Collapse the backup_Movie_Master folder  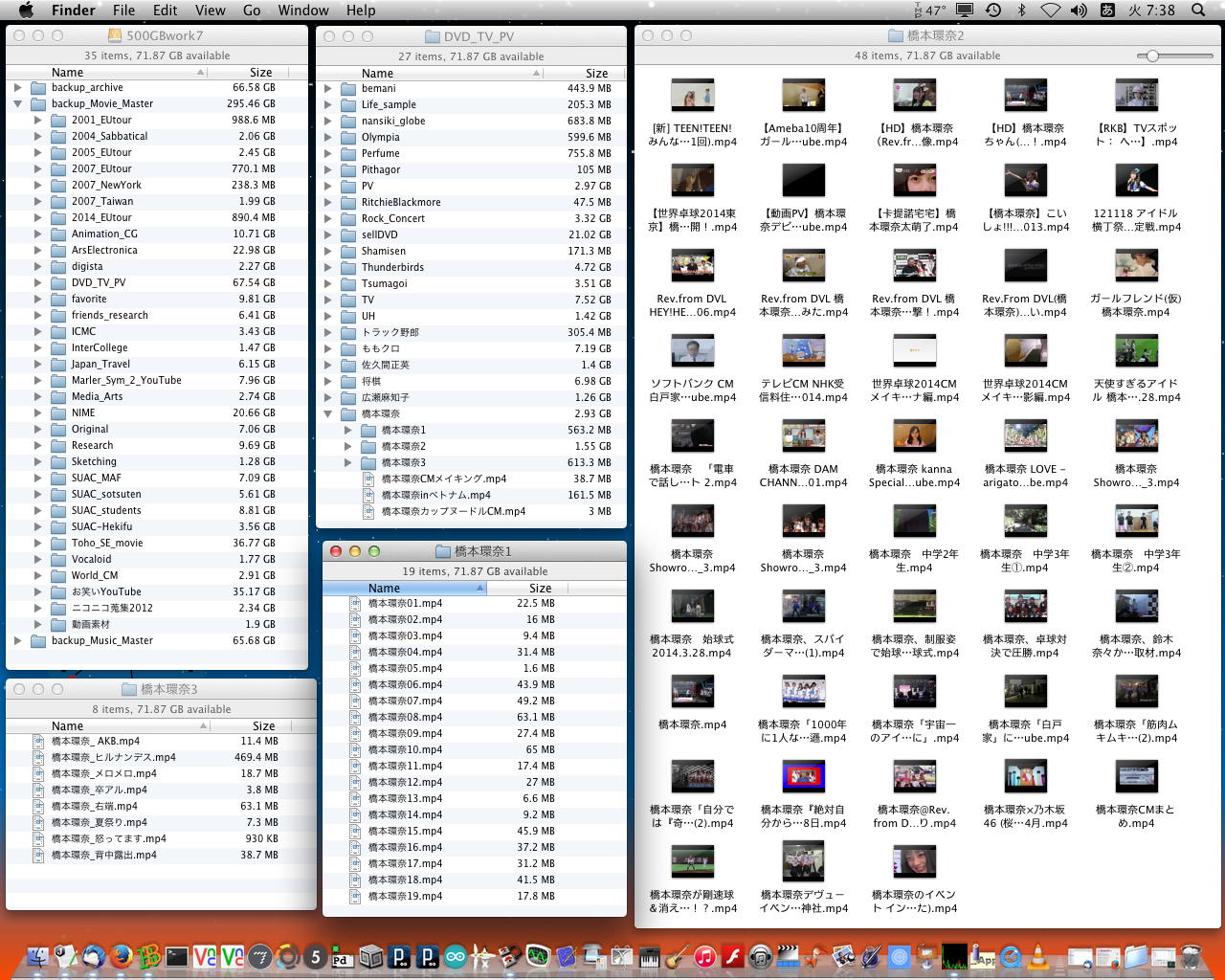point(18,103)
